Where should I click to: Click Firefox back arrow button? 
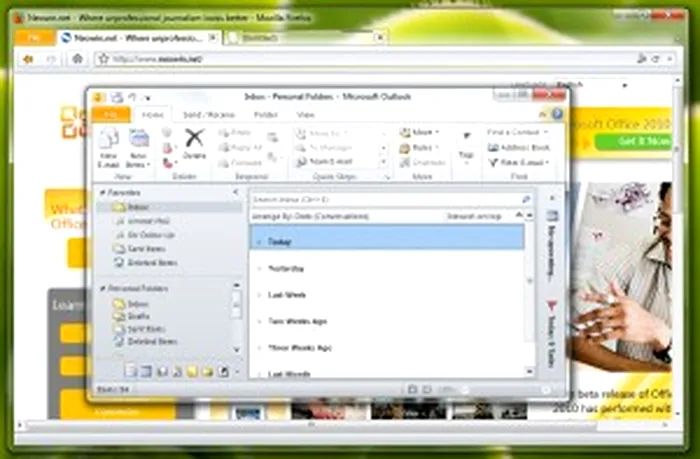pos(29,59)
